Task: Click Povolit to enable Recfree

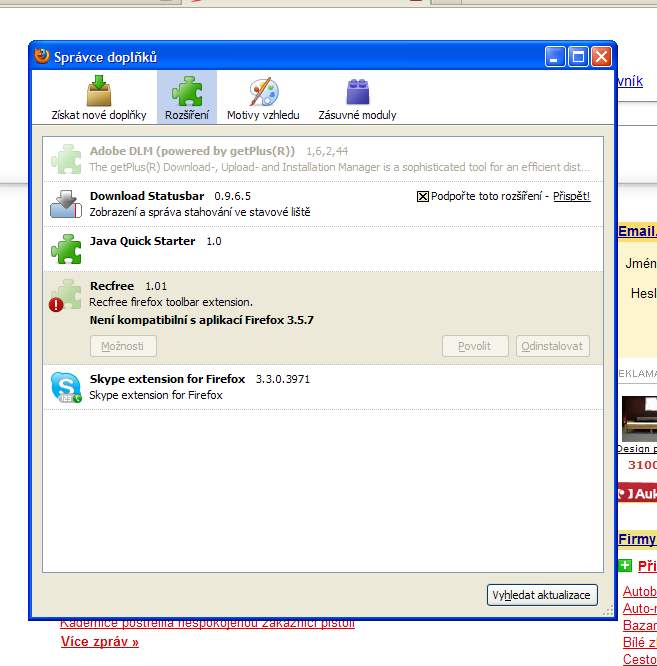Action: coord(475,346)
